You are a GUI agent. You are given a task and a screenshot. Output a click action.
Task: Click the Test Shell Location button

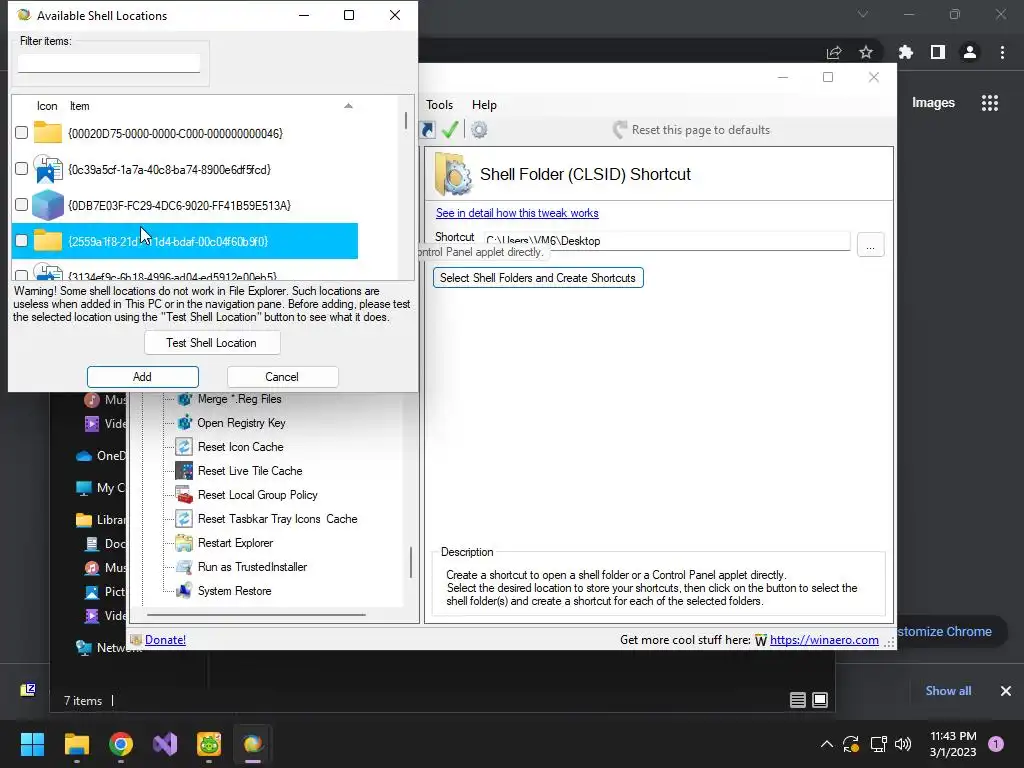pos(212,343)
